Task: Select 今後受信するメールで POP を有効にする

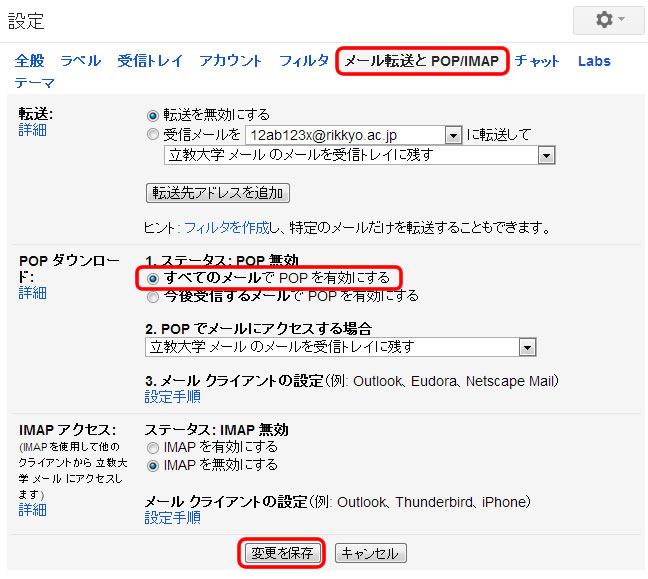Action: pyautogui.click(x=153, y=297)
